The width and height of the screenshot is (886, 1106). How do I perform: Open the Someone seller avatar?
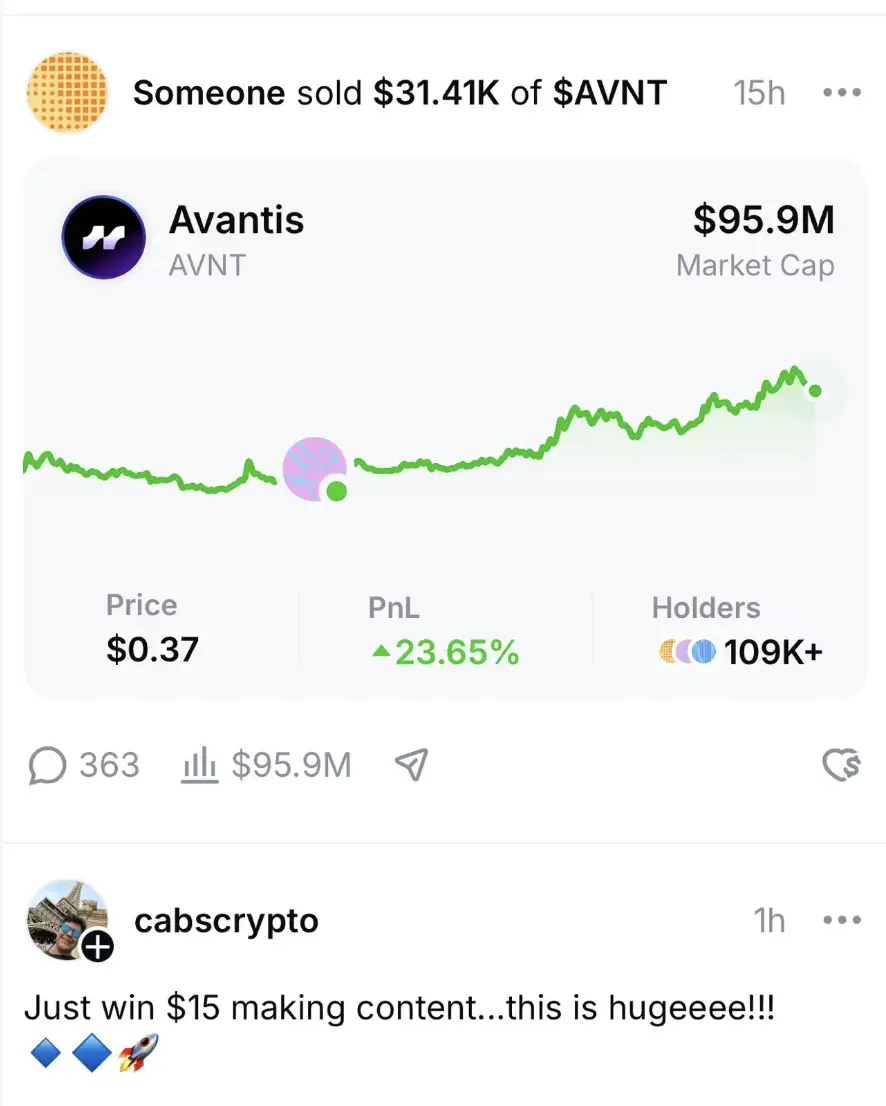tap(66, 93)
